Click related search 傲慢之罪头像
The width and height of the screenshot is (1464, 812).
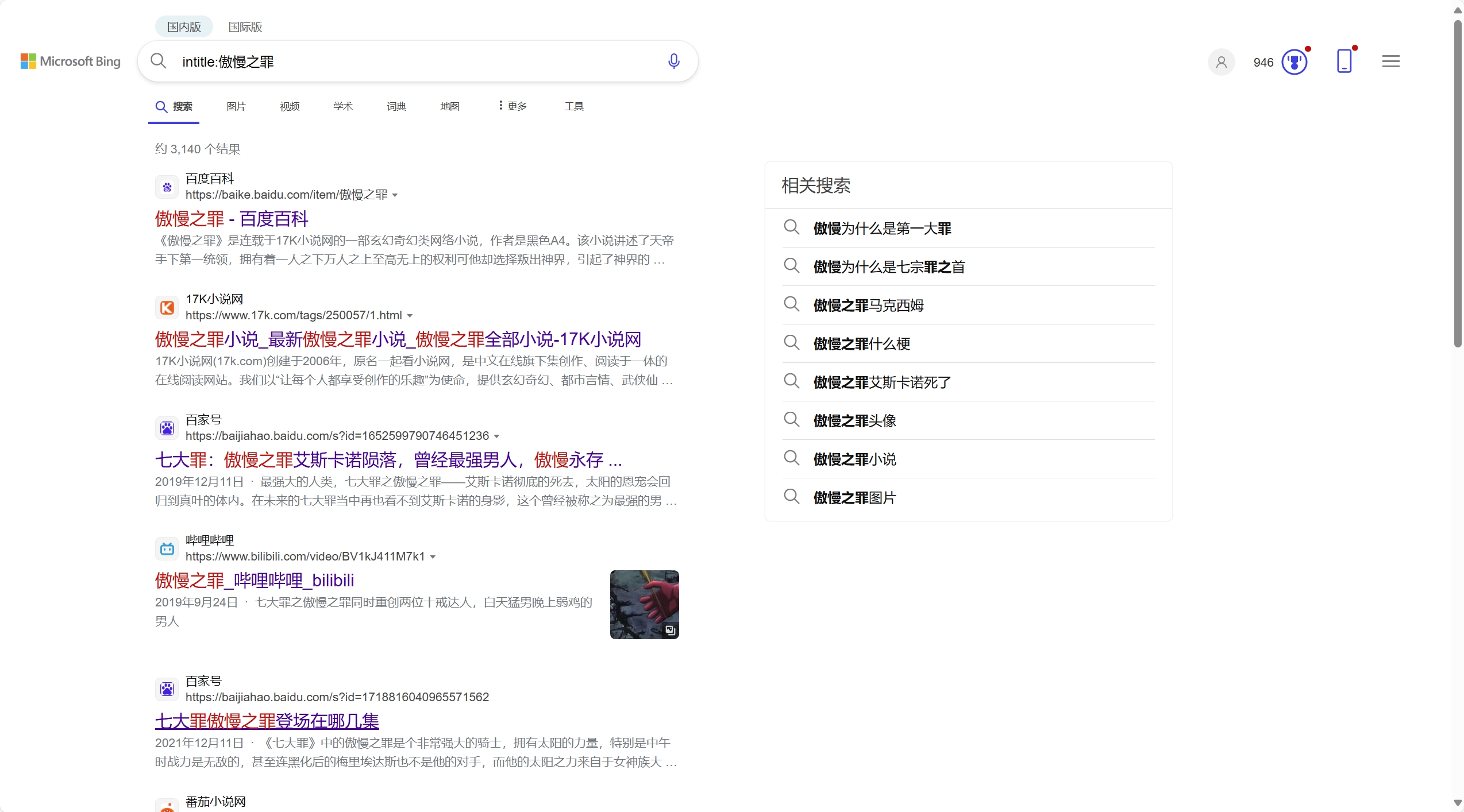coord(854,421)
